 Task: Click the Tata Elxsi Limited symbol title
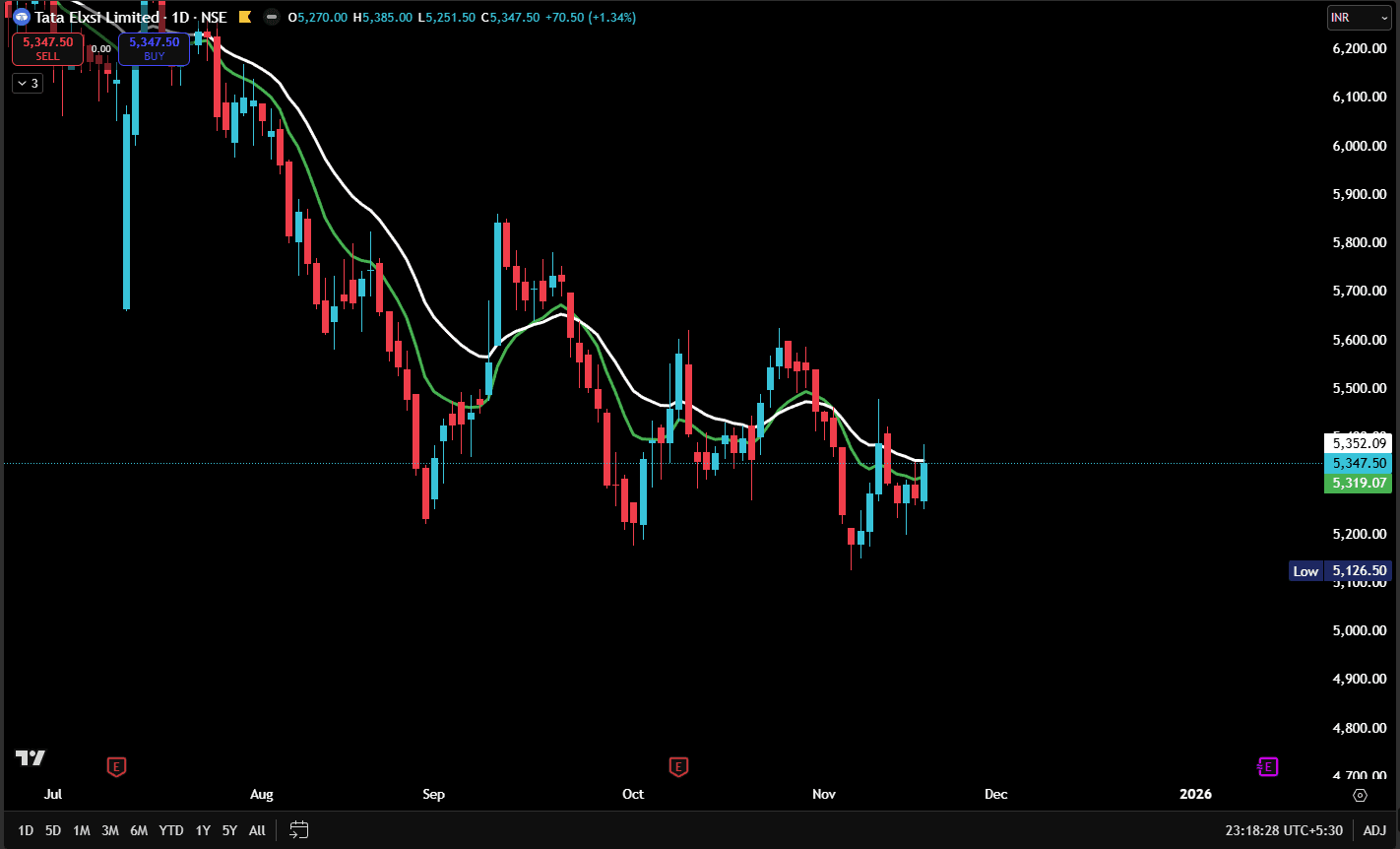pyautogui.click(x=96, y=18)
